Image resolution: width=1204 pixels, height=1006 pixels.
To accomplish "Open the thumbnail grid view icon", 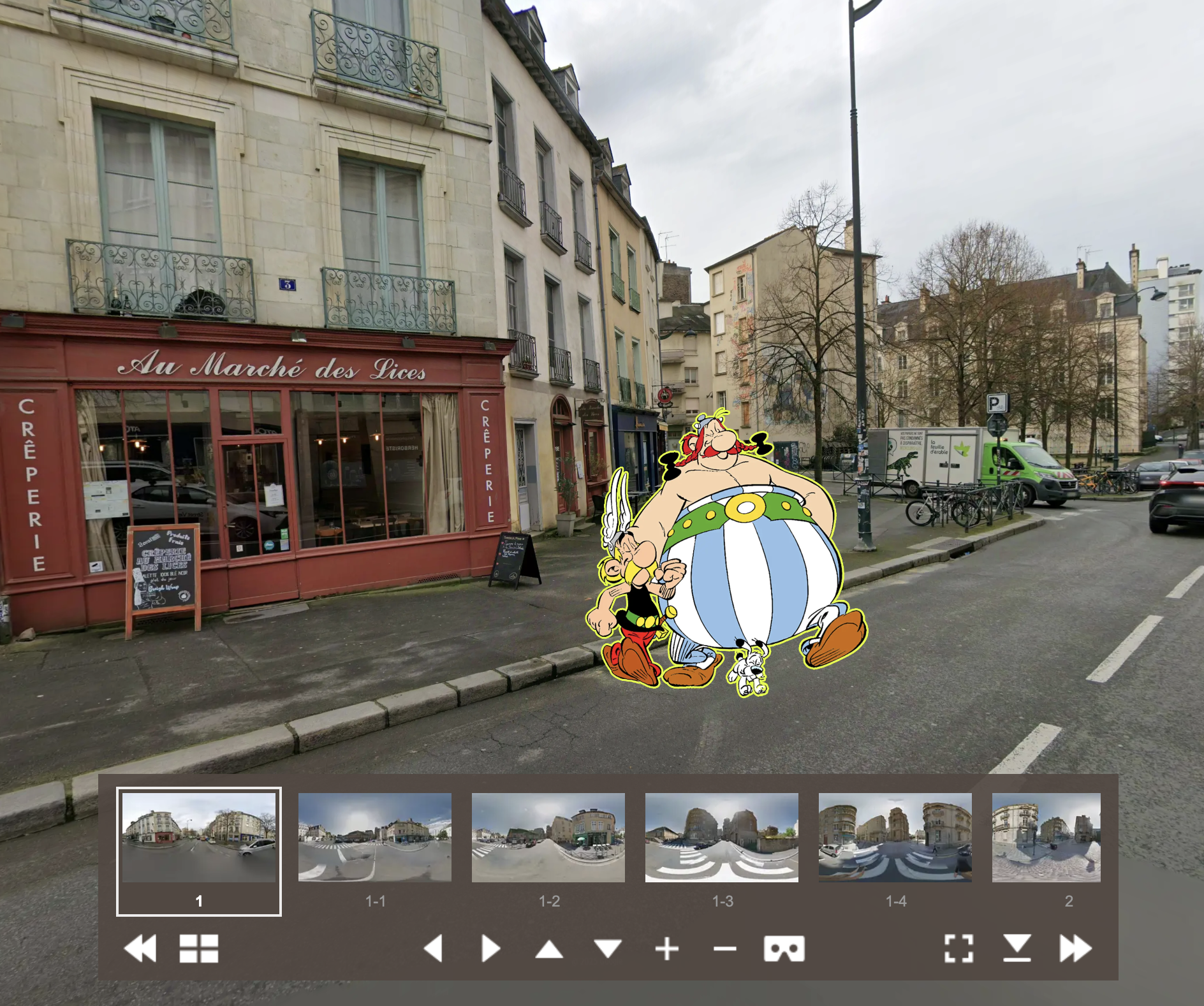I will click(x=199, y=949).
